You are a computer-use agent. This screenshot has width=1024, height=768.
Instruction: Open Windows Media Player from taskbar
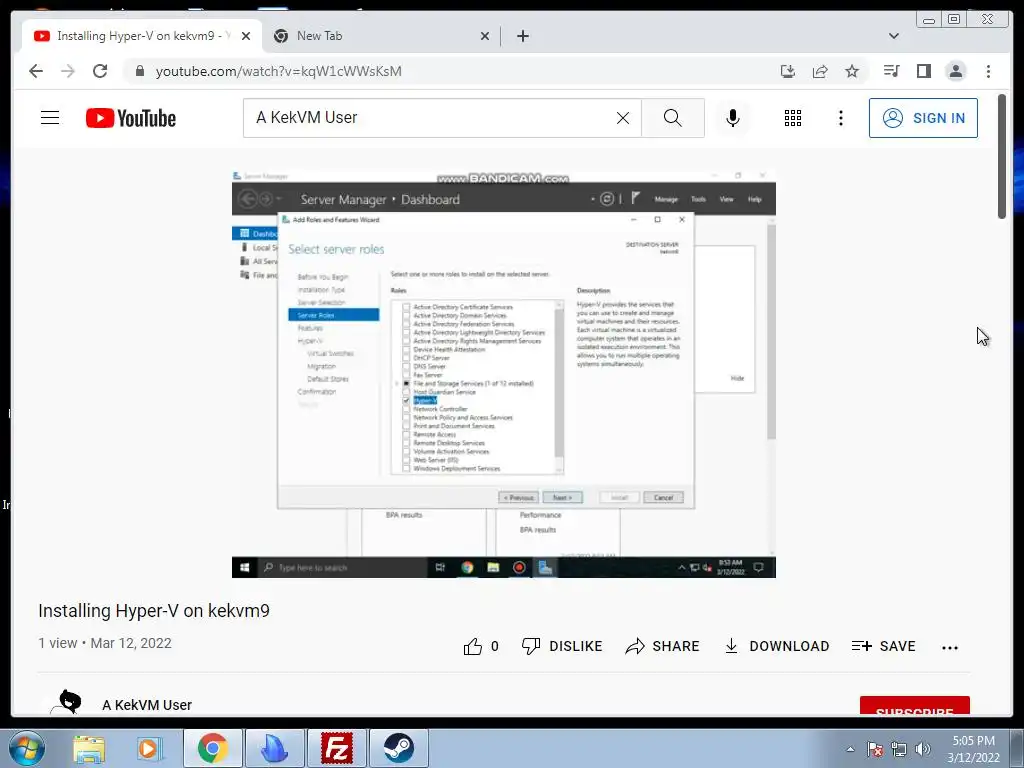coord(148,748)
